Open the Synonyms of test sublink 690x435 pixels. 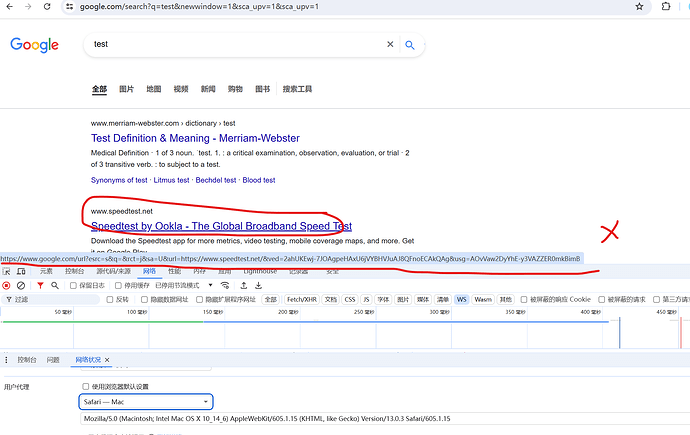[119, 180]
